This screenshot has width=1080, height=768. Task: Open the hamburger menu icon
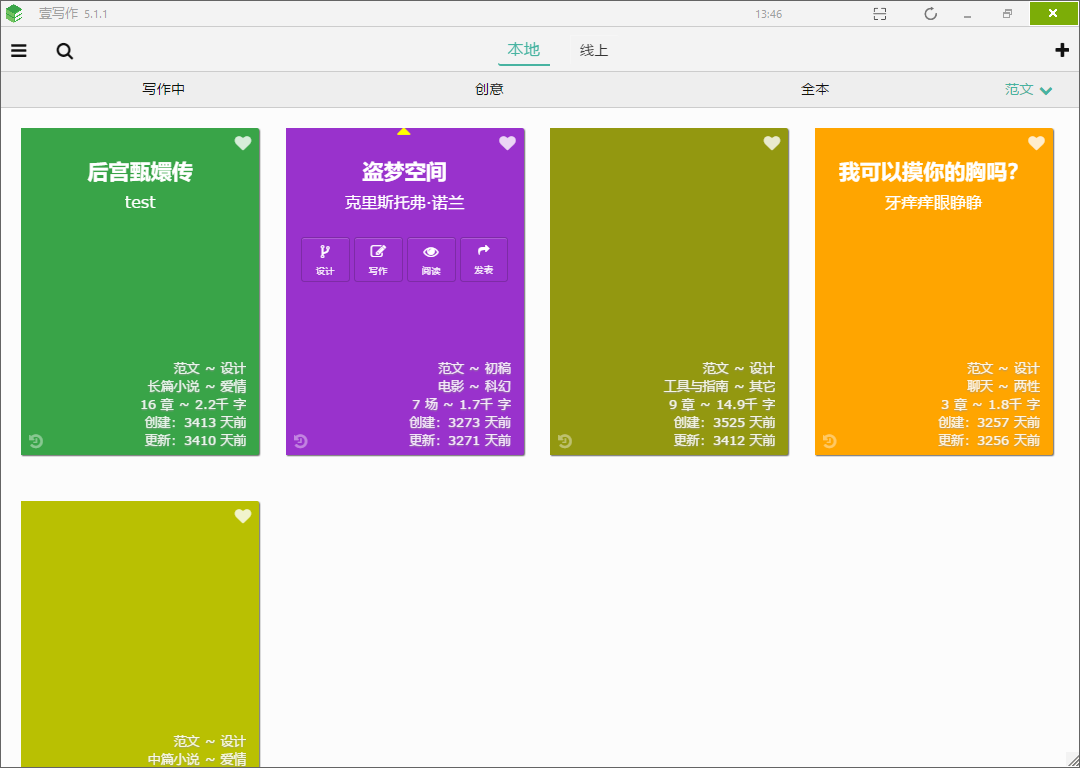(19, 51)
